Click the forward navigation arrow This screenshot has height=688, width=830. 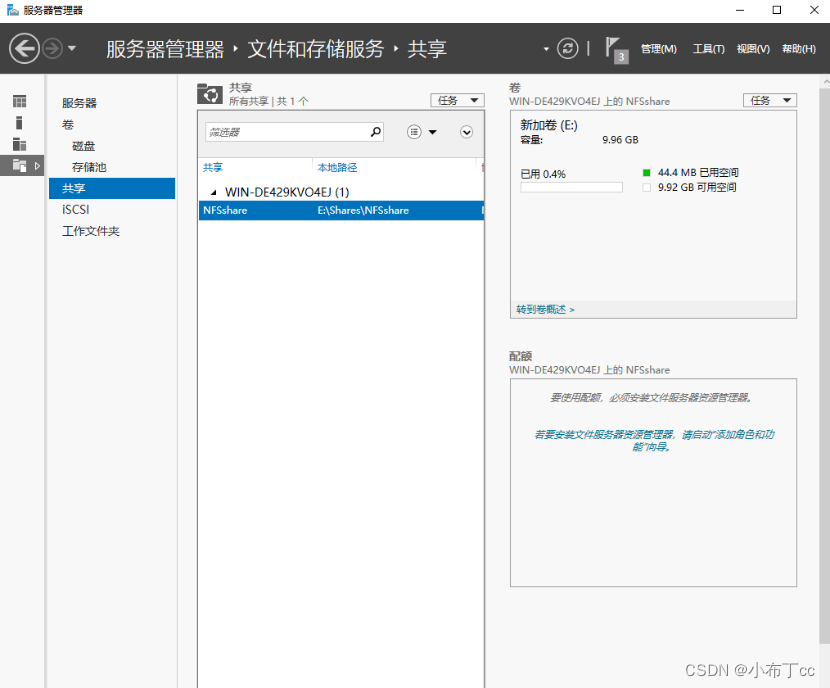(x=52, y=49)
